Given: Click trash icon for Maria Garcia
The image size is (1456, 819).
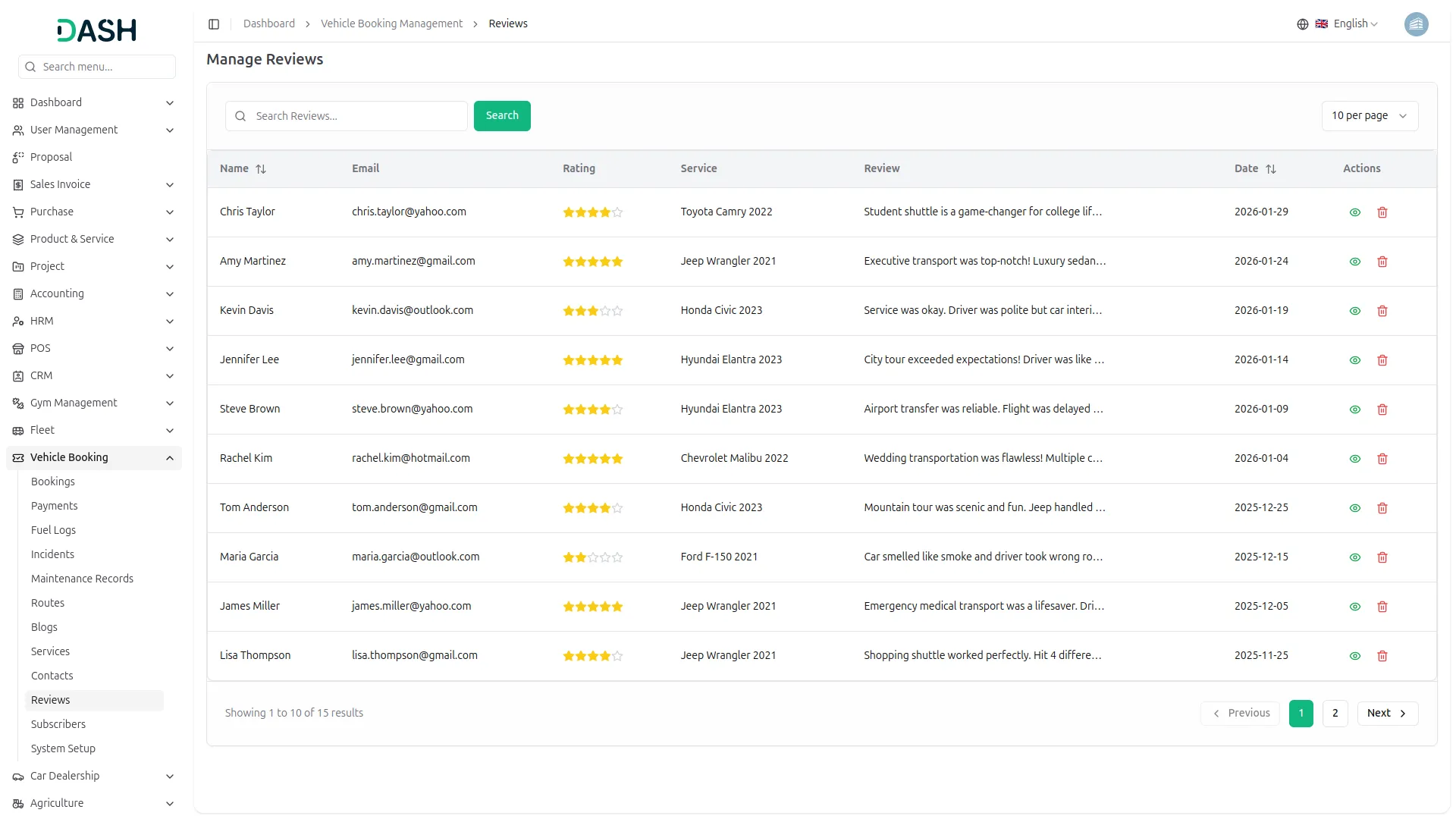Looking at the screenshot, I should pyautogui.click(x=1382, y=557).
